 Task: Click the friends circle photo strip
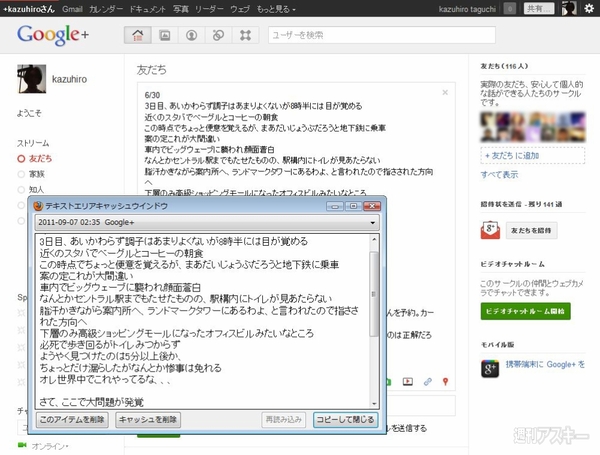pos(533,127)
